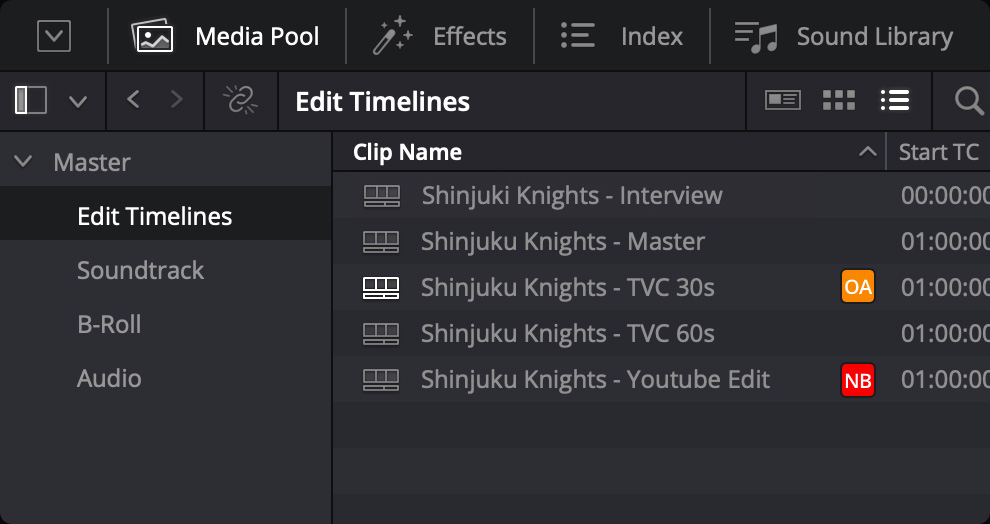Switch to thumbnail grid view
This screenshot has height=524, width=990.
coord(838,100)
